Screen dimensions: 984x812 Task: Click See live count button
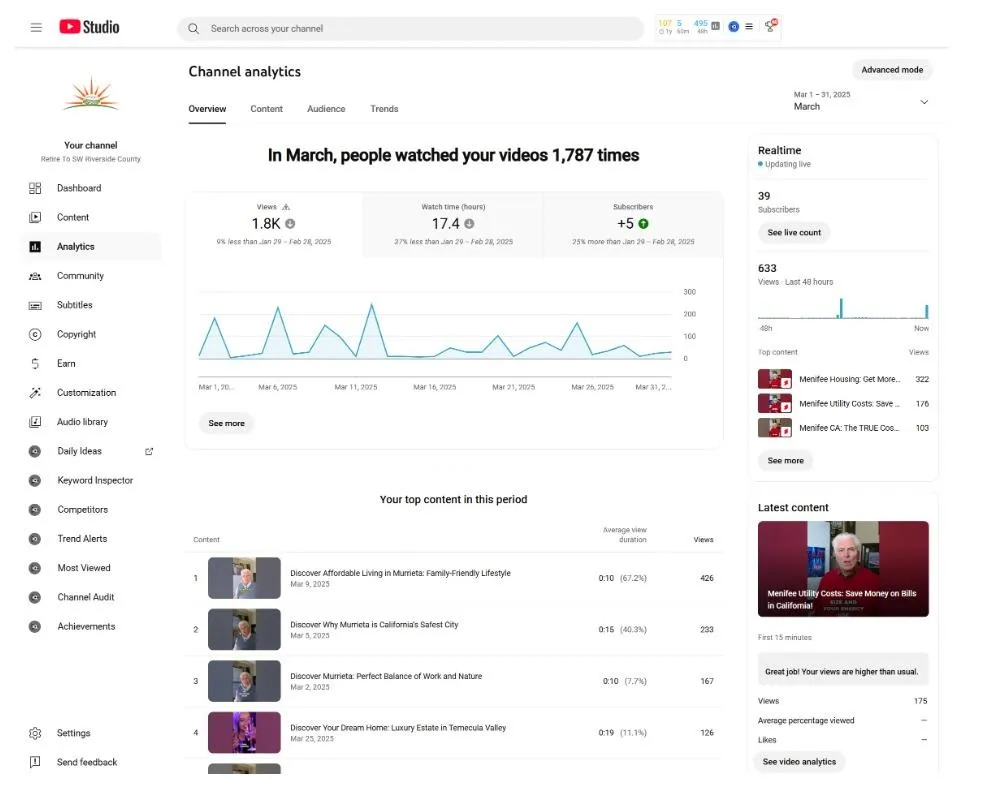click(794, 233)
